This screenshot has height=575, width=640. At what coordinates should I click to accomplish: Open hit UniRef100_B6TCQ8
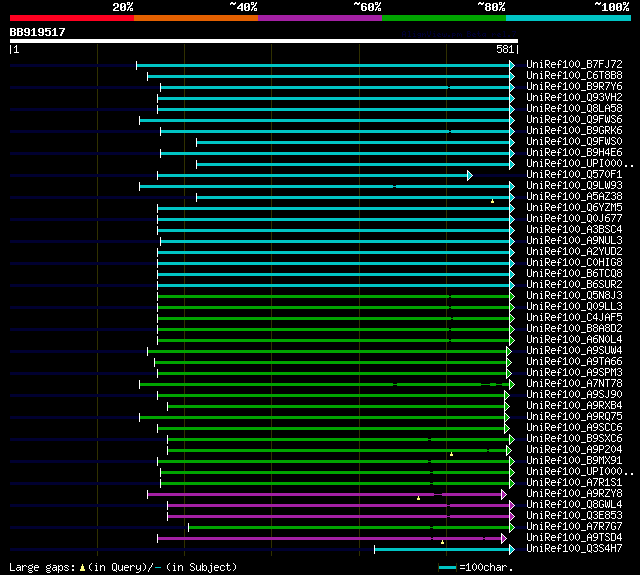[574, 274]
